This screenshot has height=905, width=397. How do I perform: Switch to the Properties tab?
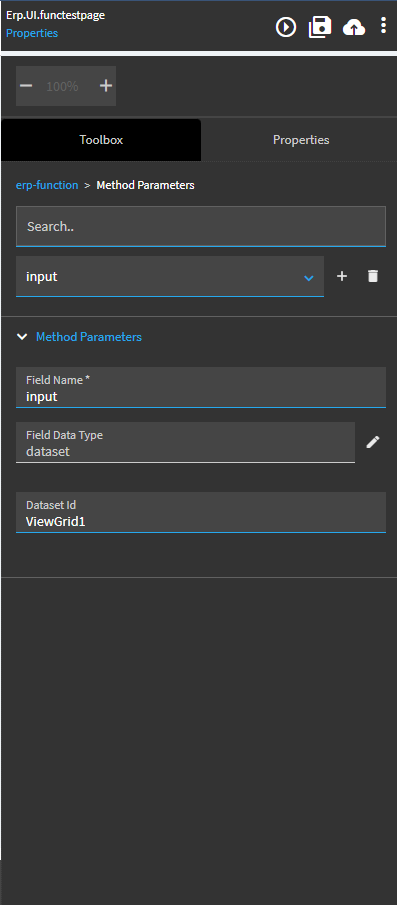click(301, 140)
